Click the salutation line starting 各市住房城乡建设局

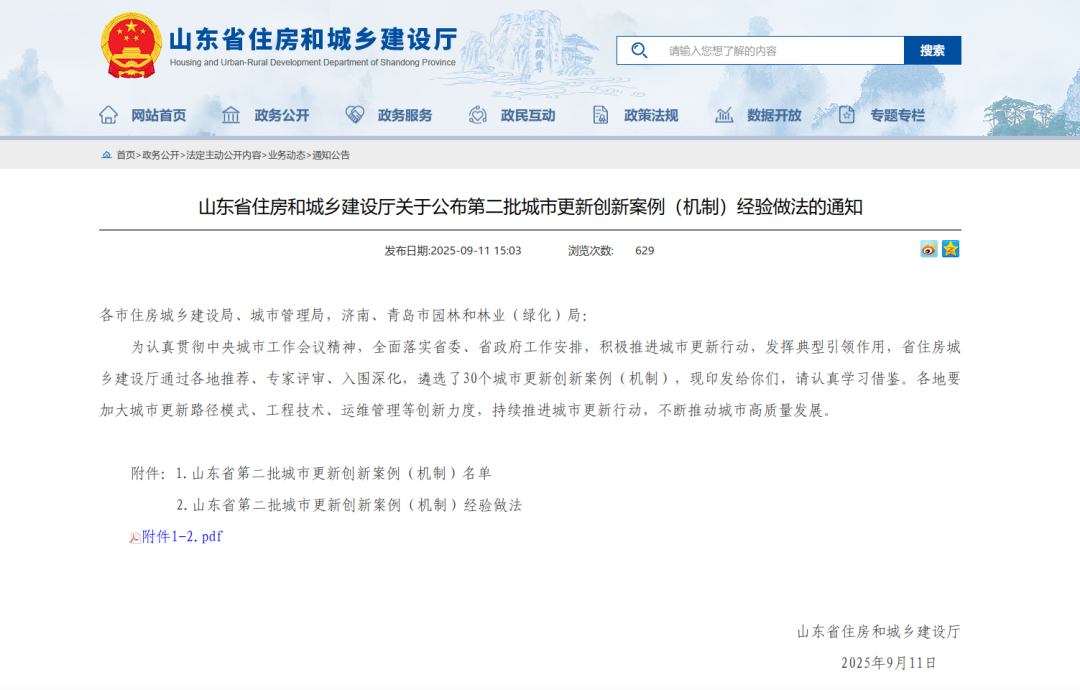[344, 315]
